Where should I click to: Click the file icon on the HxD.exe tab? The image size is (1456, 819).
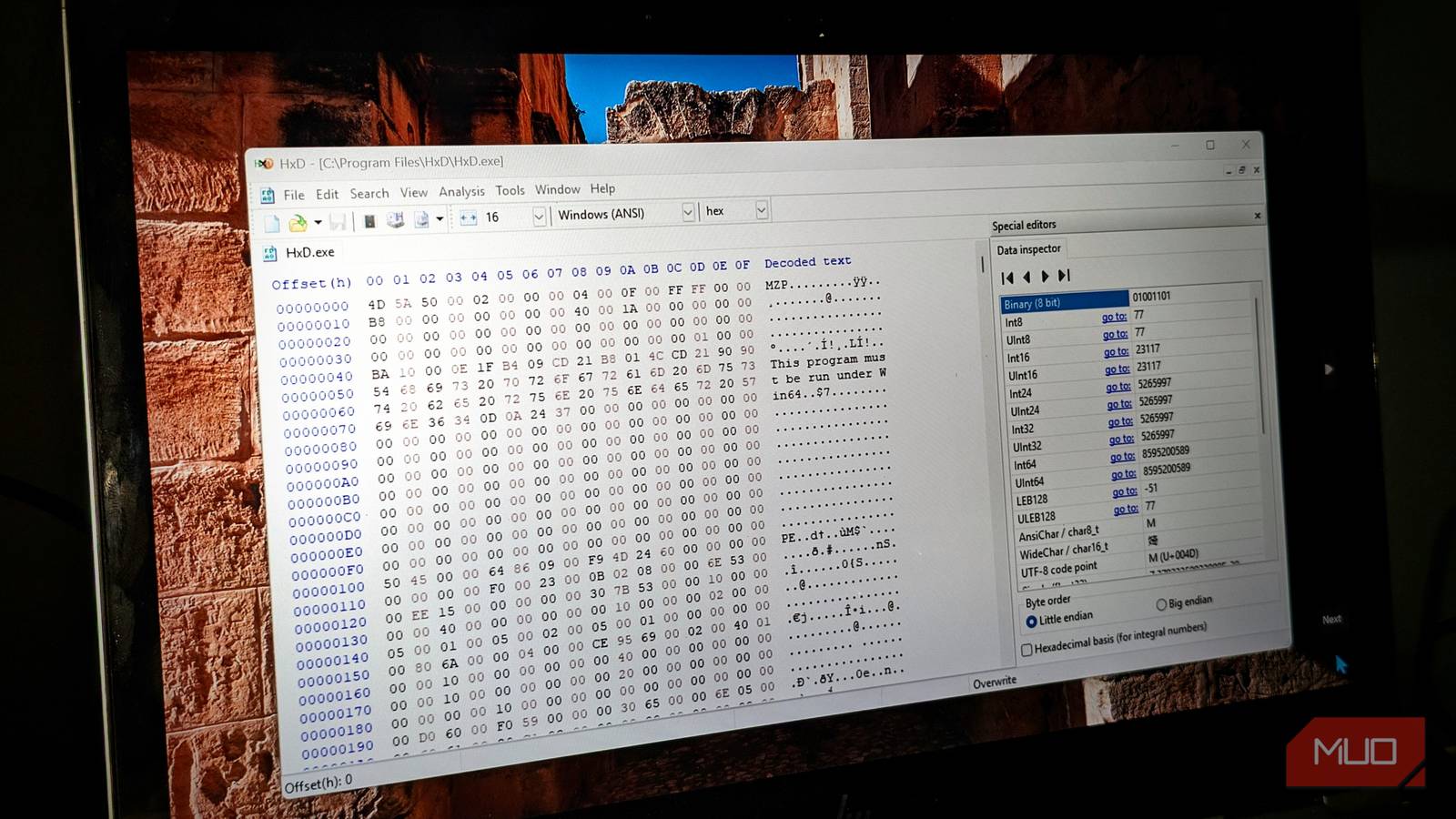point(270,253)
